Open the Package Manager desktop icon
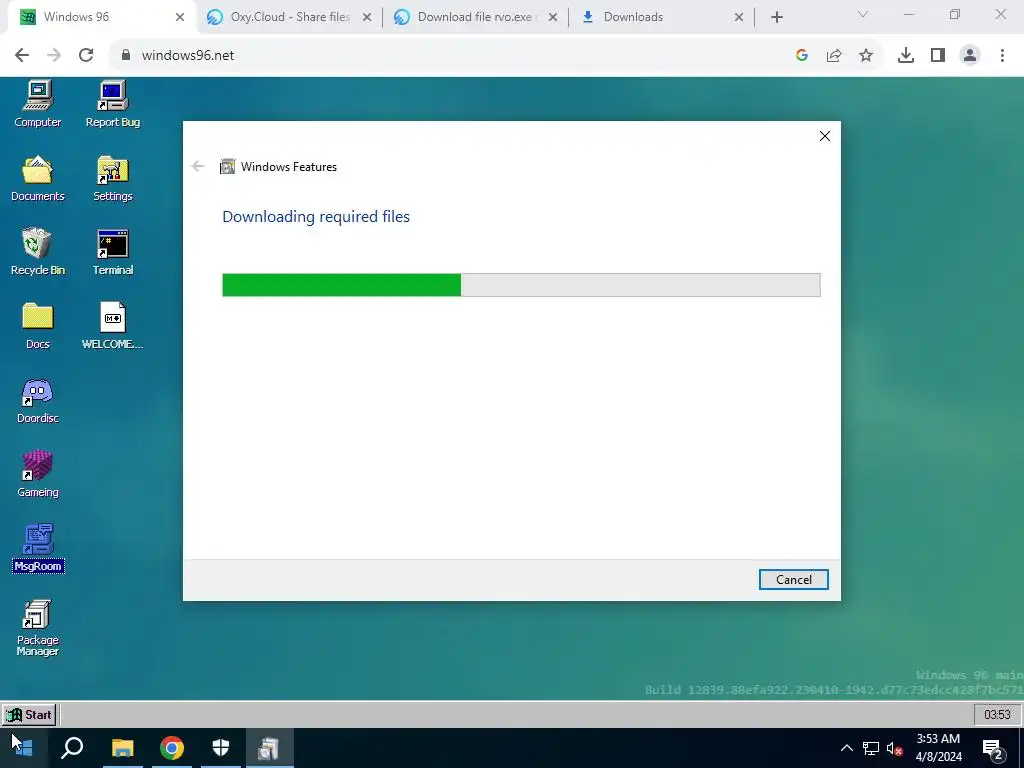This screenshot has width=1024, height=768. pos(37,627)
